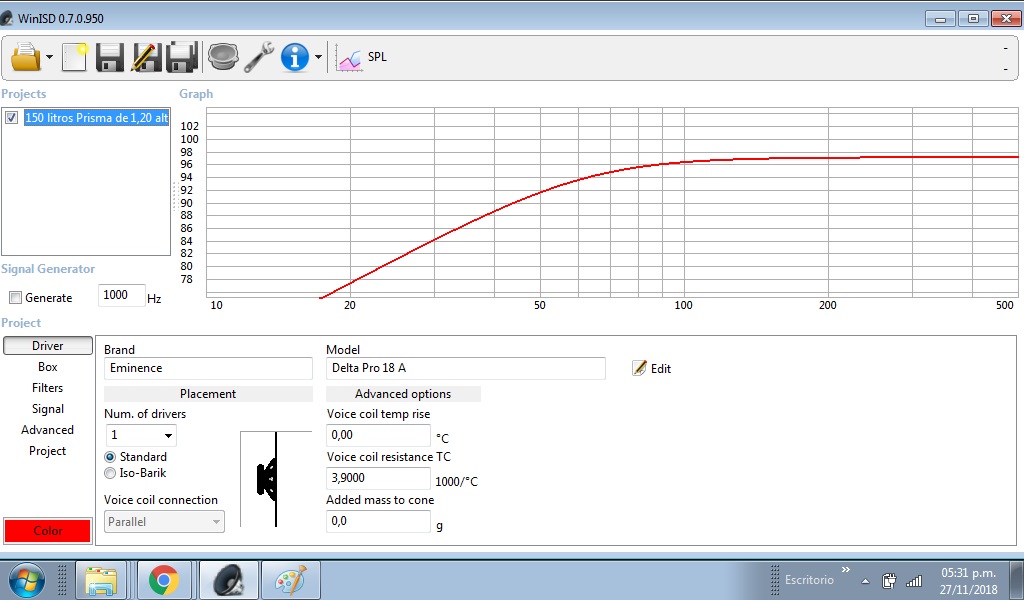Click the SPL graph selector label
The width and height of the screenshot is (1024, 600).
(x=377, y=57)
